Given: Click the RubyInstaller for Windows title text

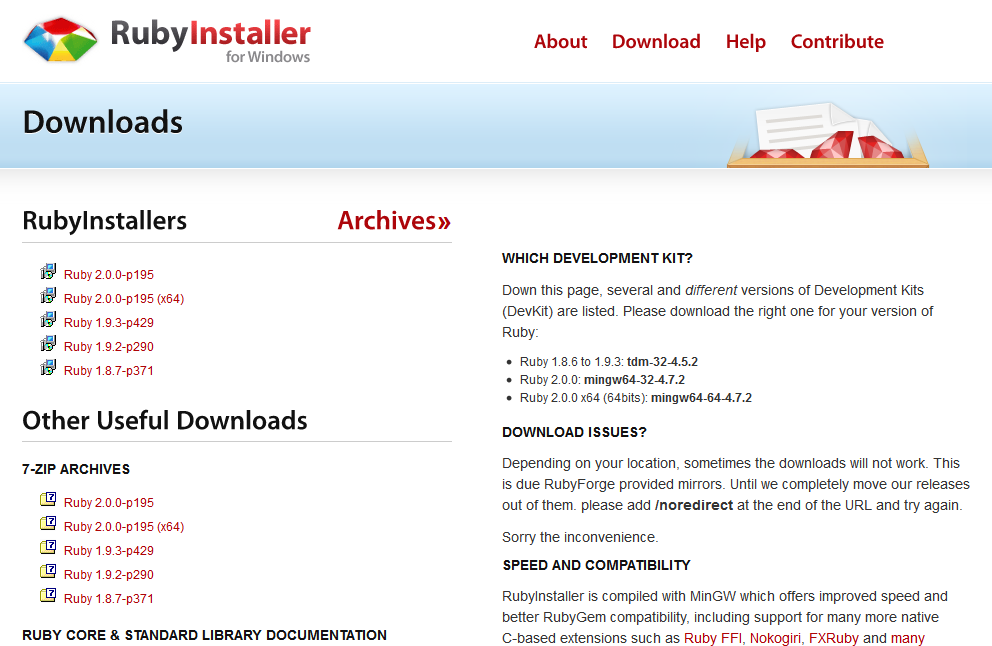Looking at the screenshot, I should point(211,41).
